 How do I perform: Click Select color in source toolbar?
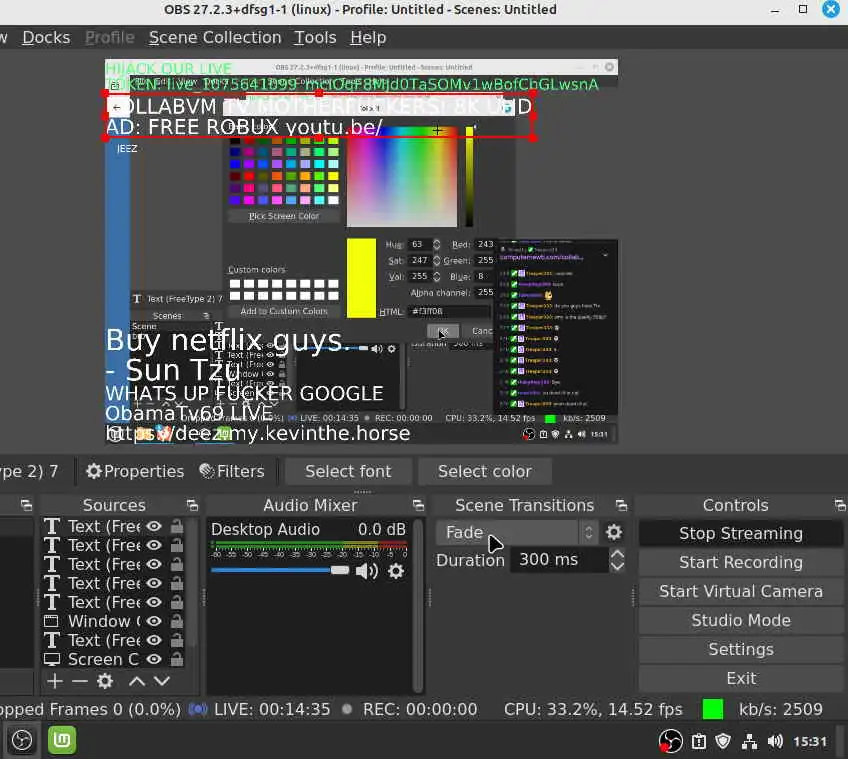tap(485, 471)
